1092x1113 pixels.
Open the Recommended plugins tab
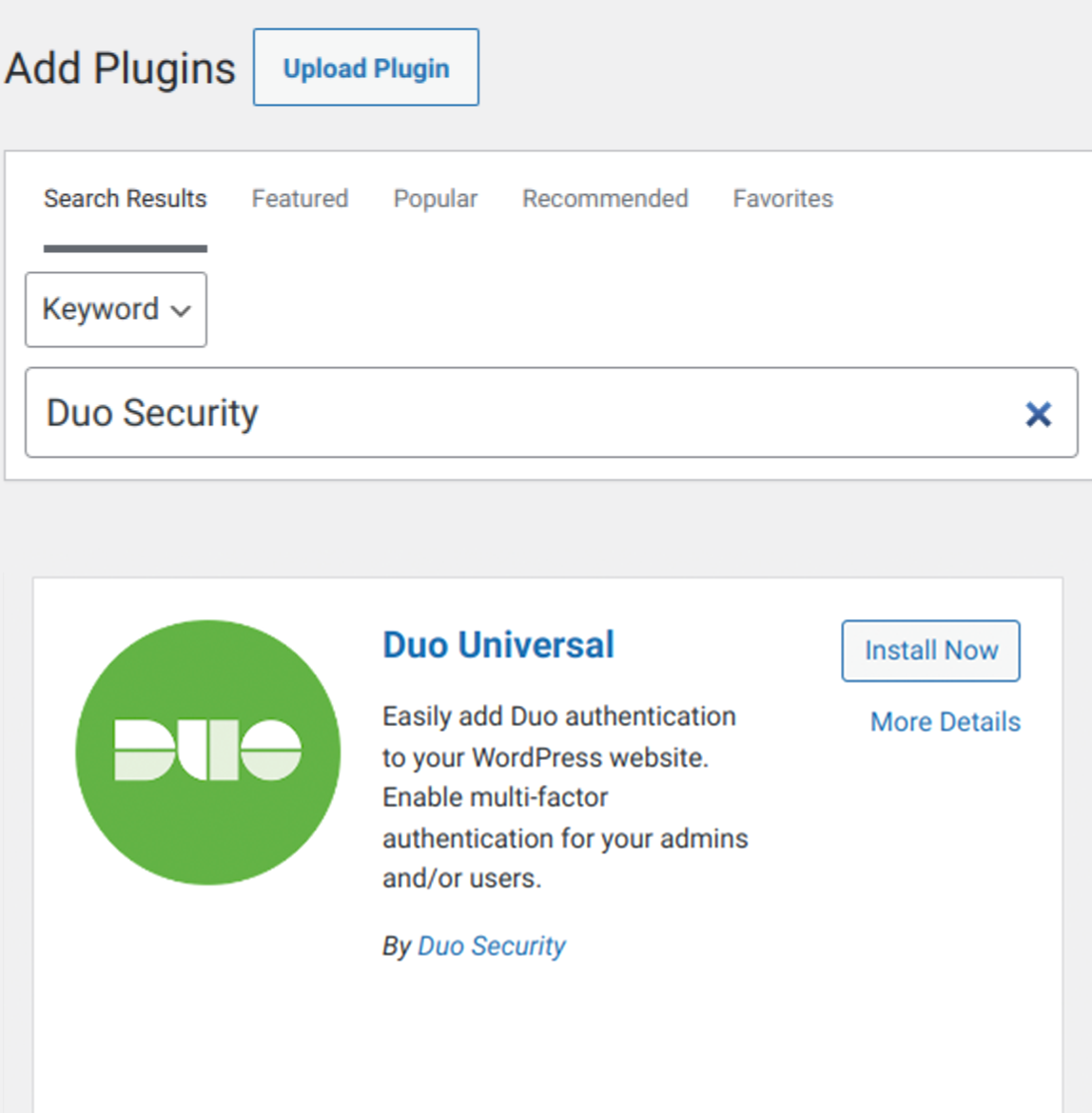(x=604, y=199)
